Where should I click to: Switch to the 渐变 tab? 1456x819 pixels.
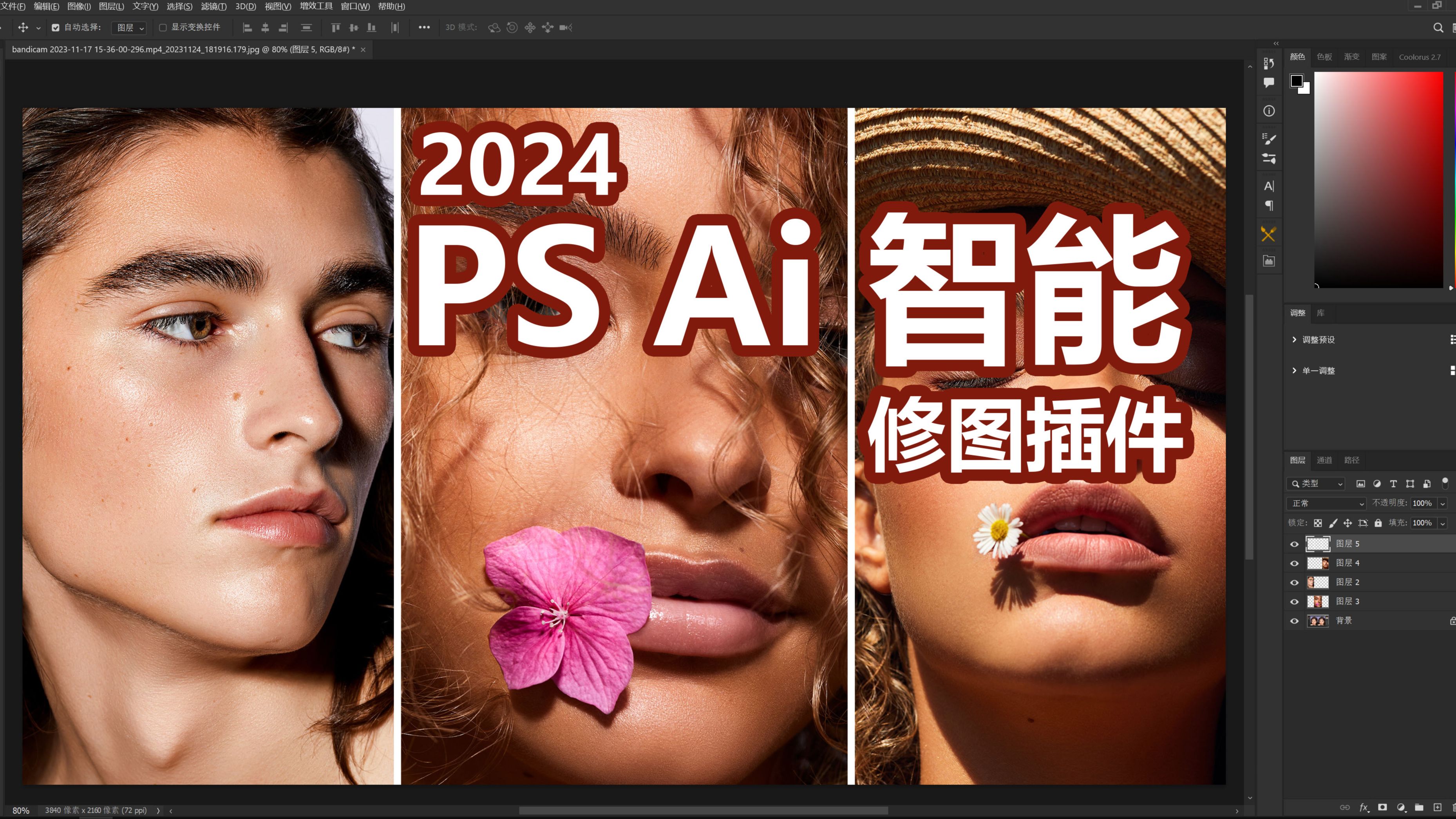[1351, 56]
